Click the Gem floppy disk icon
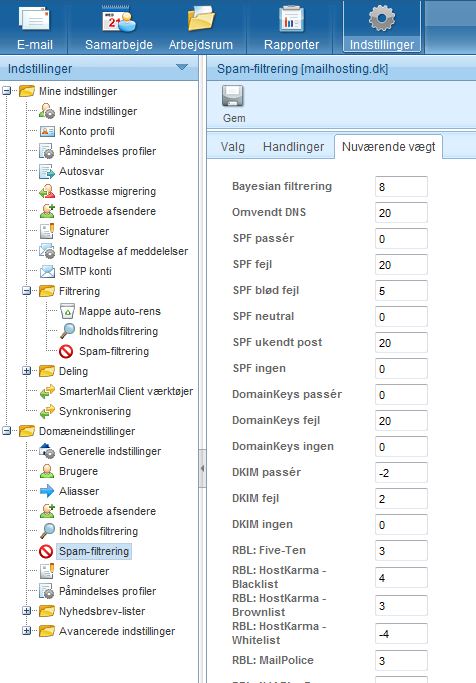Viewport: 476px width, 683px height. 233,96
